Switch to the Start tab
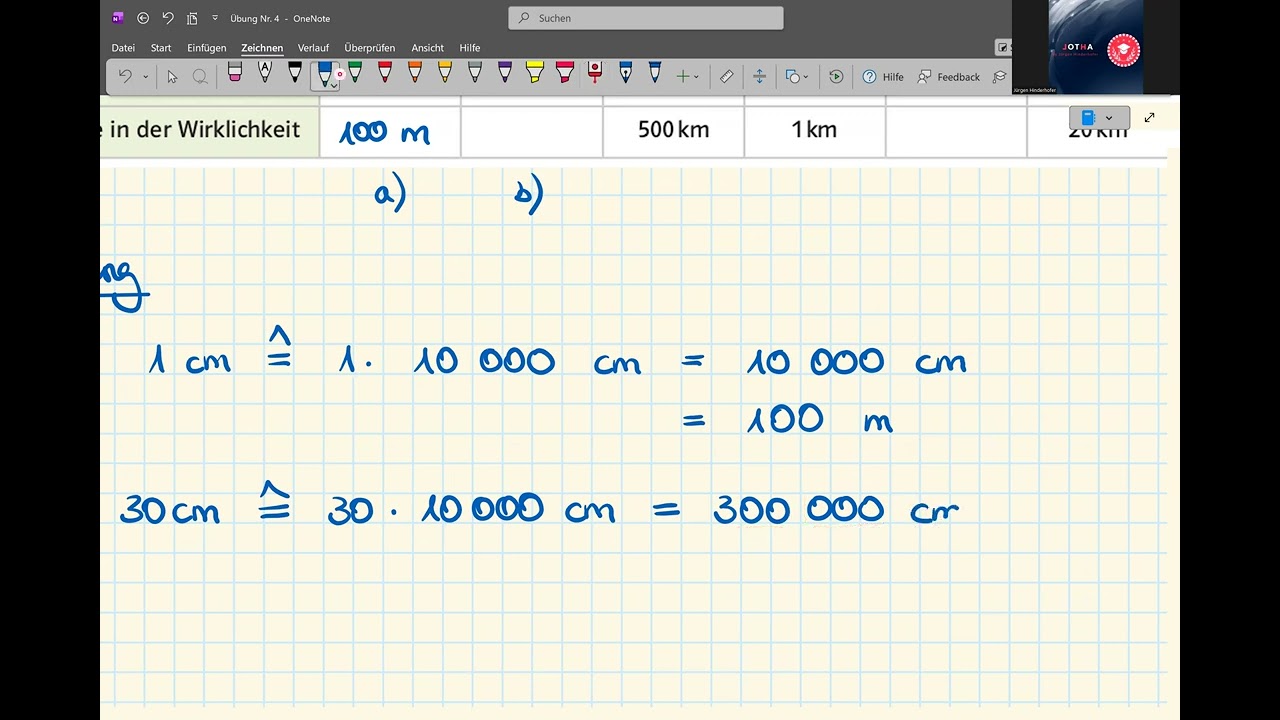This screenshot has height=720, width=1280. tap(161, 48)
